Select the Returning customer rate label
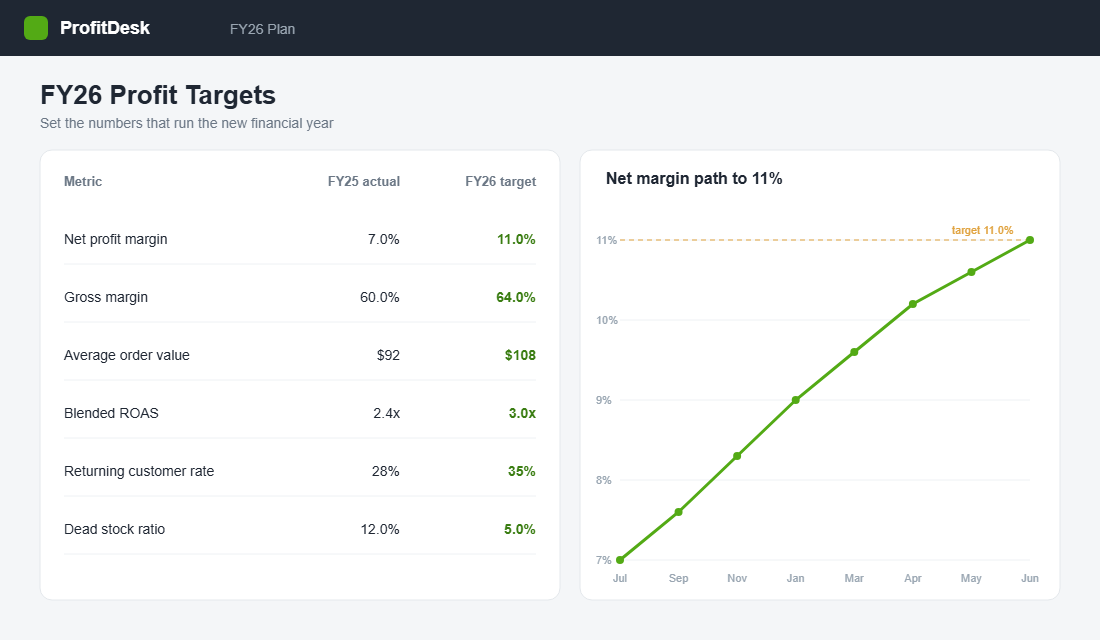This screenshot has width=1100, height=640. click(x=139, y=472)
